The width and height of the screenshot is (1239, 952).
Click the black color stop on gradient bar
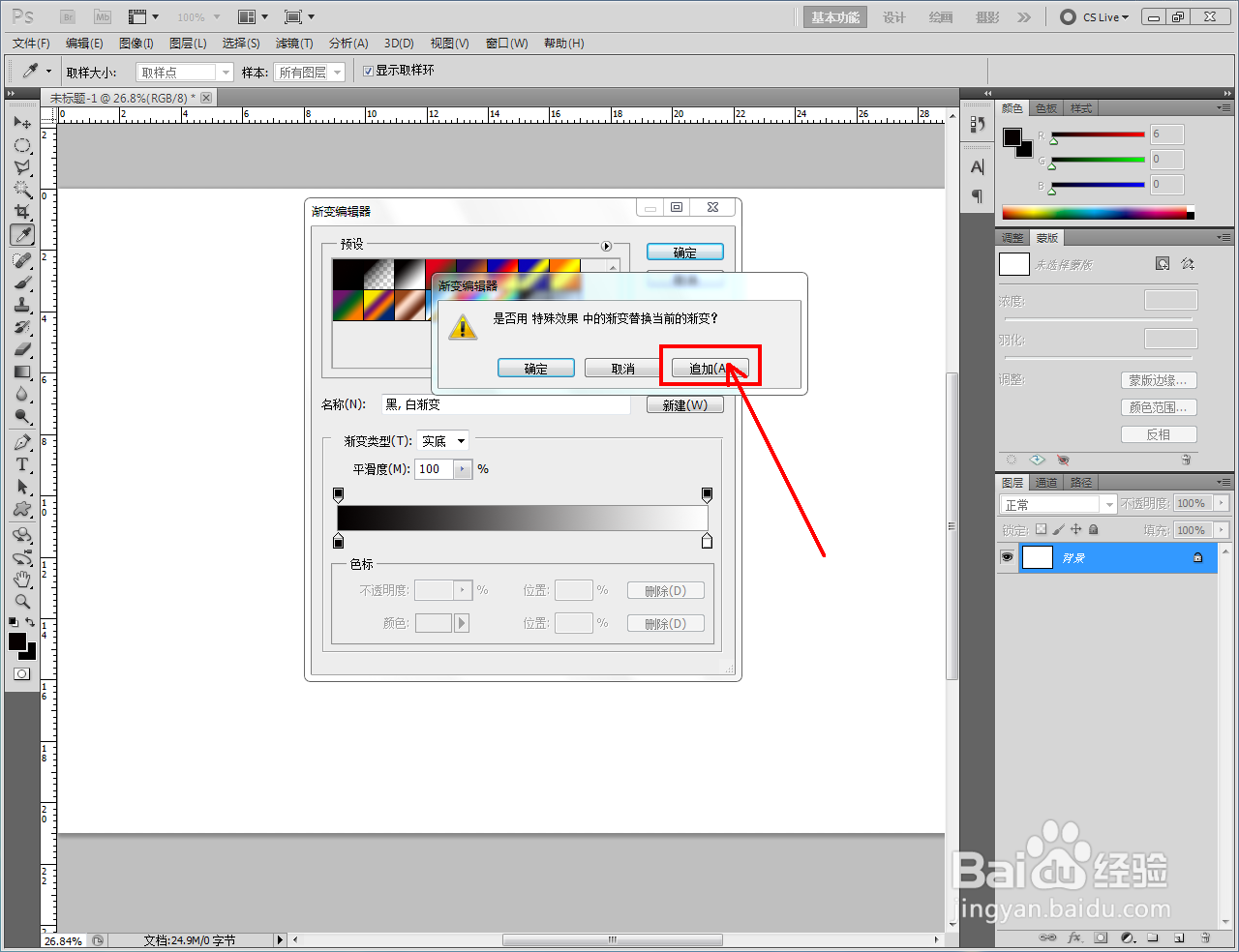click(338, 541)
